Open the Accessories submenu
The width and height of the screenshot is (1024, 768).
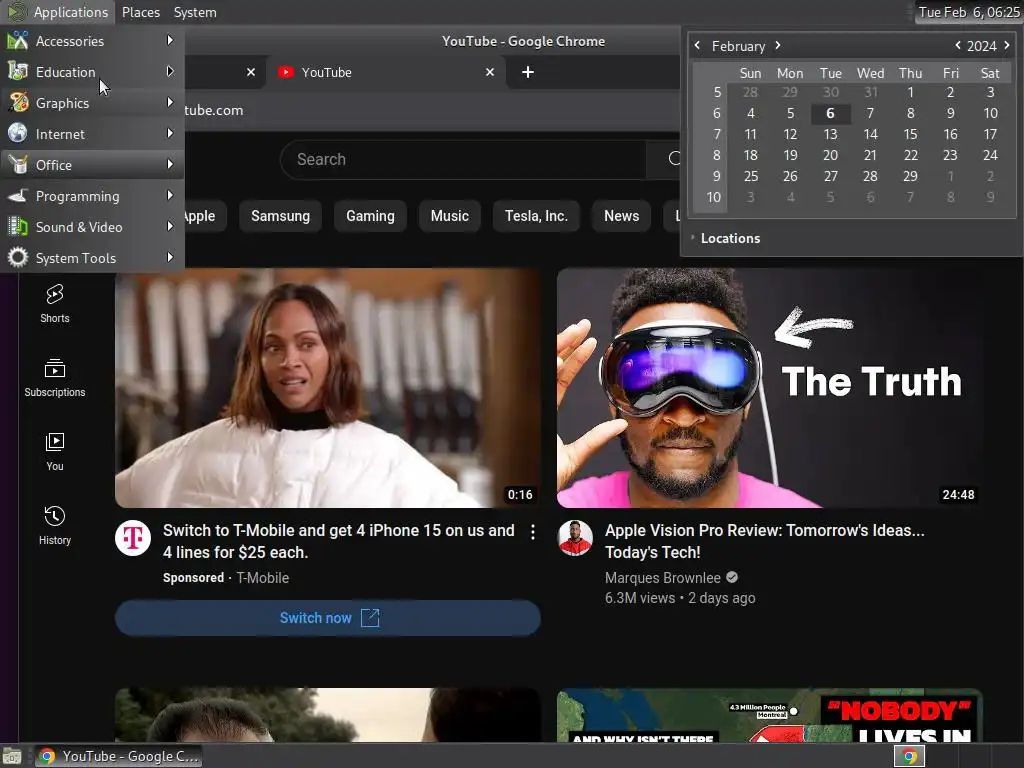click(92, 41)
